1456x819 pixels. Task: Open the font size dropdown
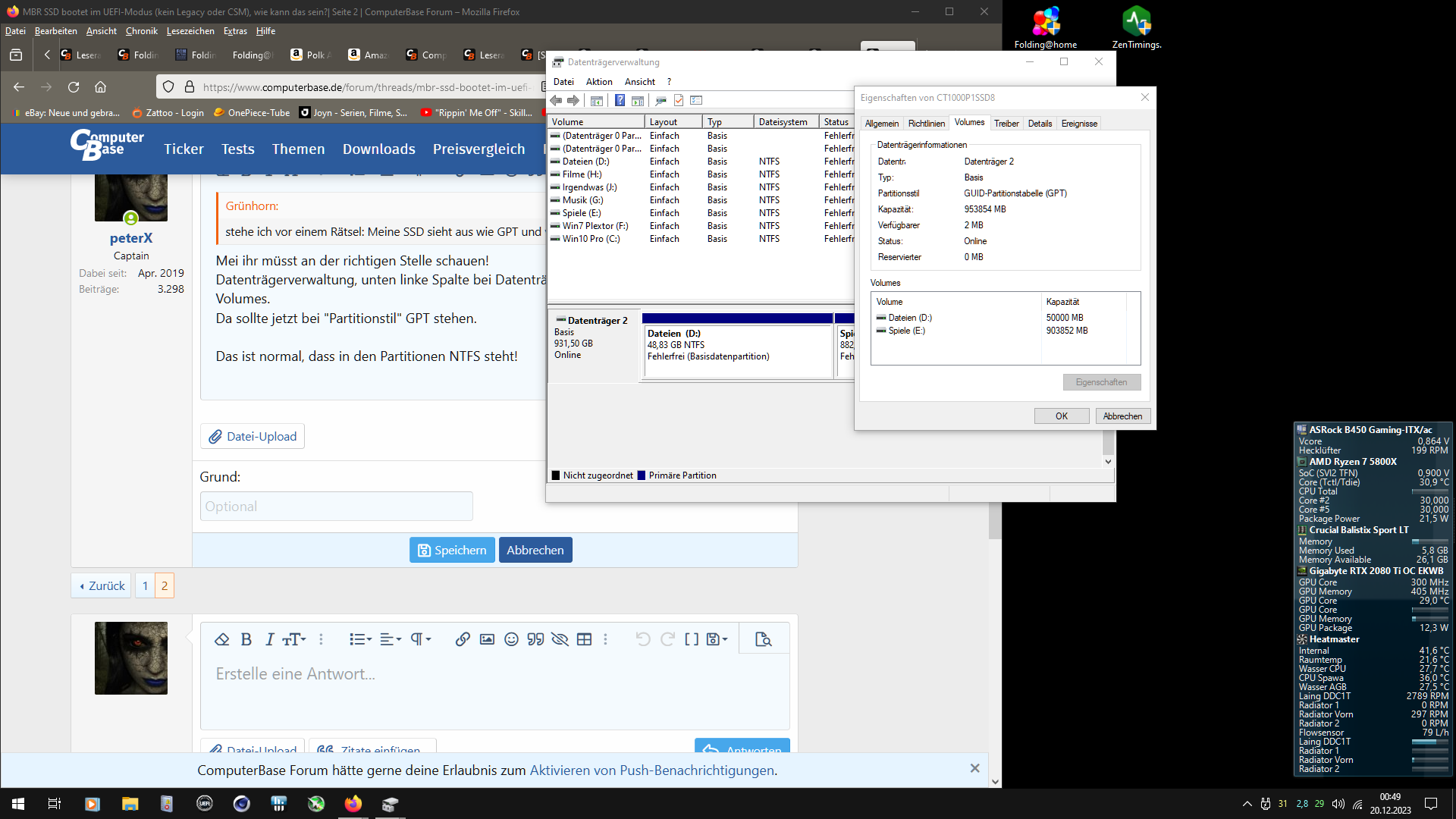tap(293, 639)
